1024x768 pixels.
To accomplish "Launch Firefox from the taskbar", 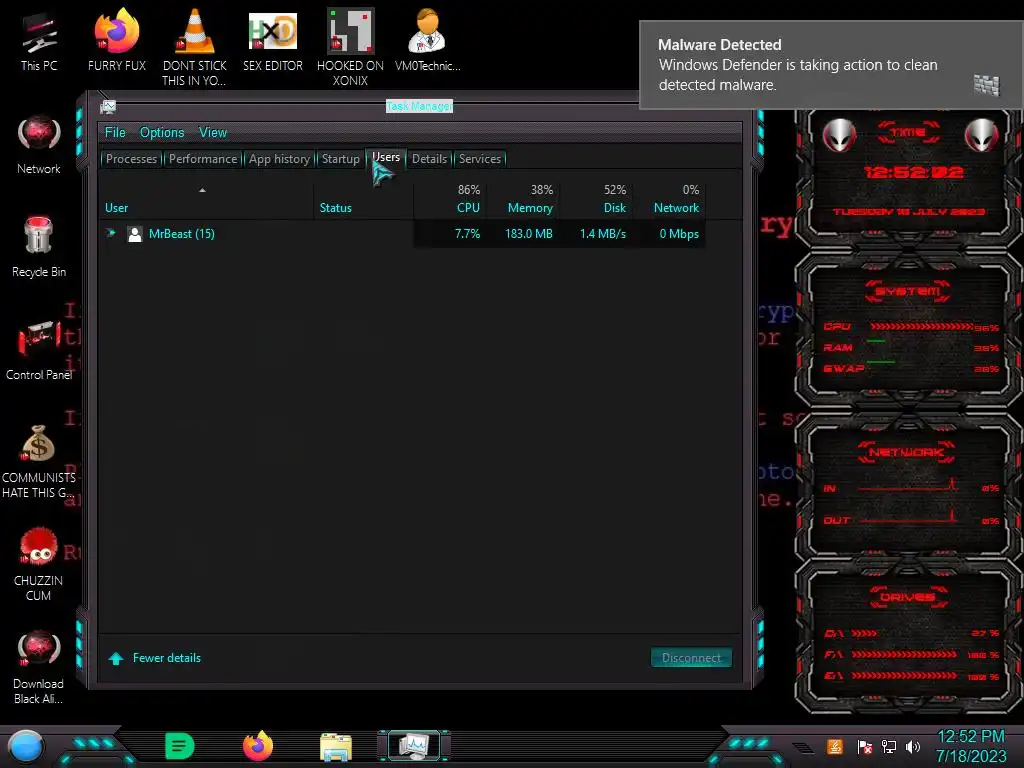I will point(258,746).
